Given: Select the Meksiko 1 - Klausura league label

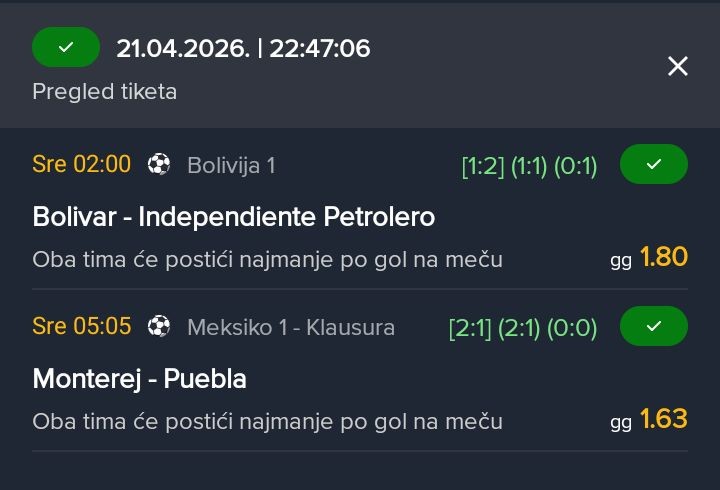Looking at the screenshot, I should (291, 327).
